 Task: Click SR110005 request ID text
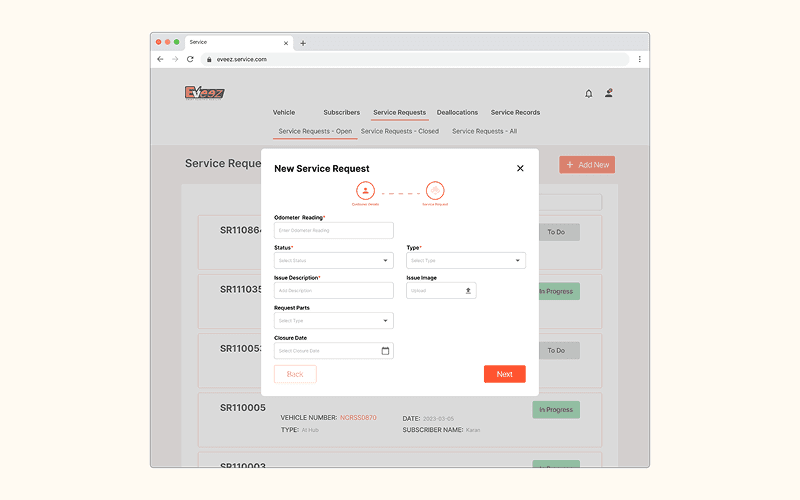coord(243,408)
